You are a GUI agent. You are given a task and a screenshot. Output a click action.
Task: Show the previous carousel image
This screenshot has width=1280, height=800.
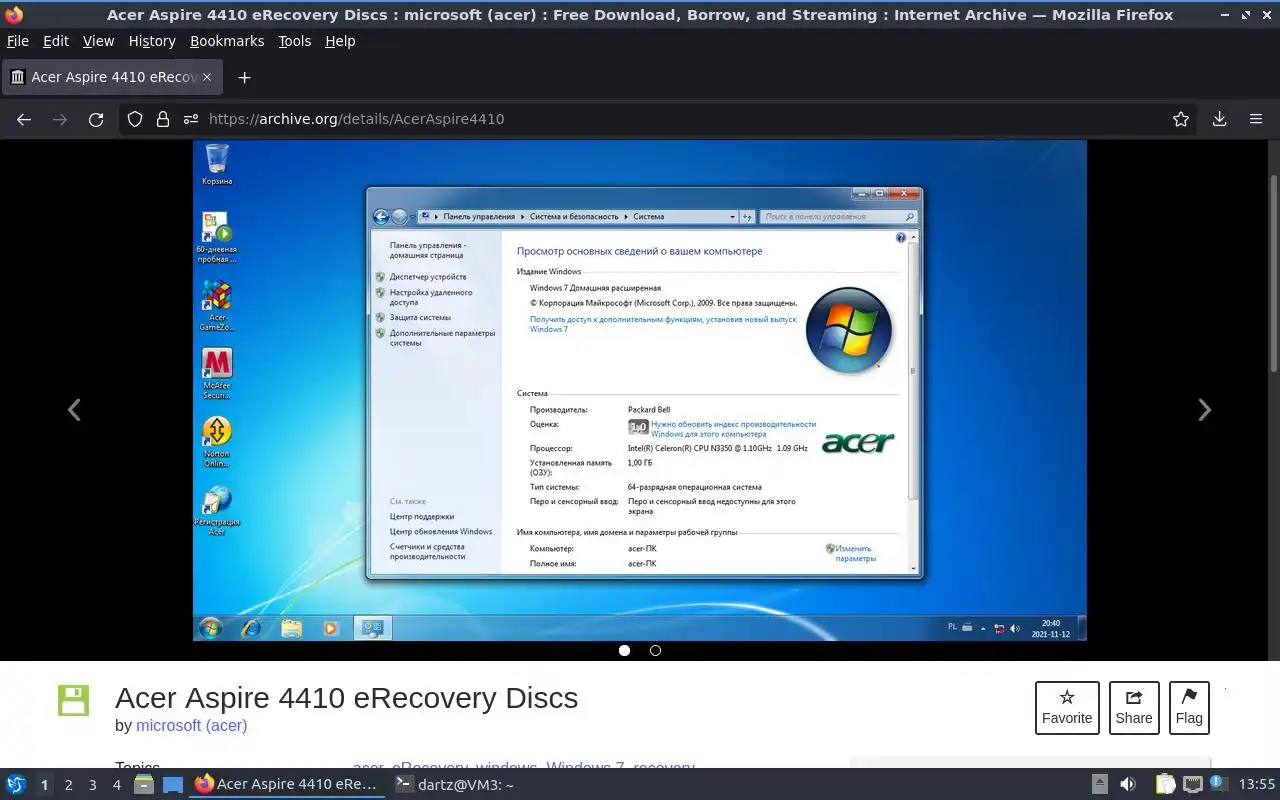(74, 410)
